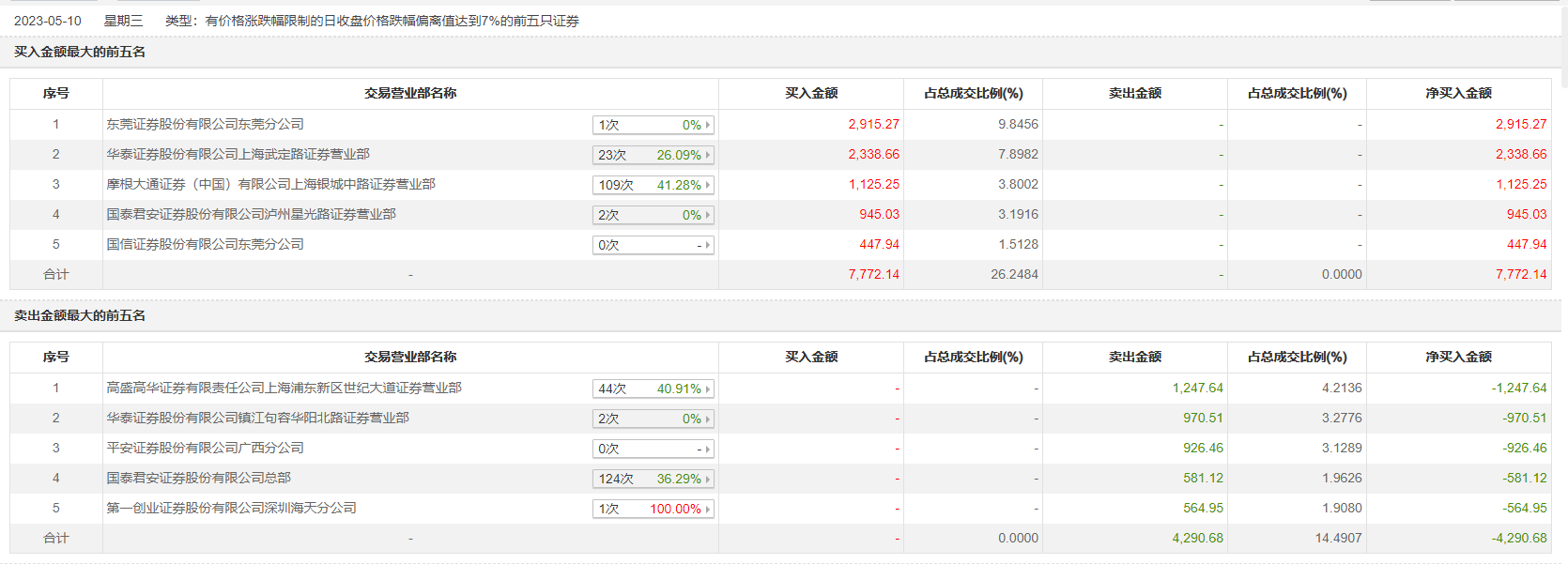Open 华泰证券上海武定路证券营业部 link
This screenshot has width=1568, height=564.
238,154
